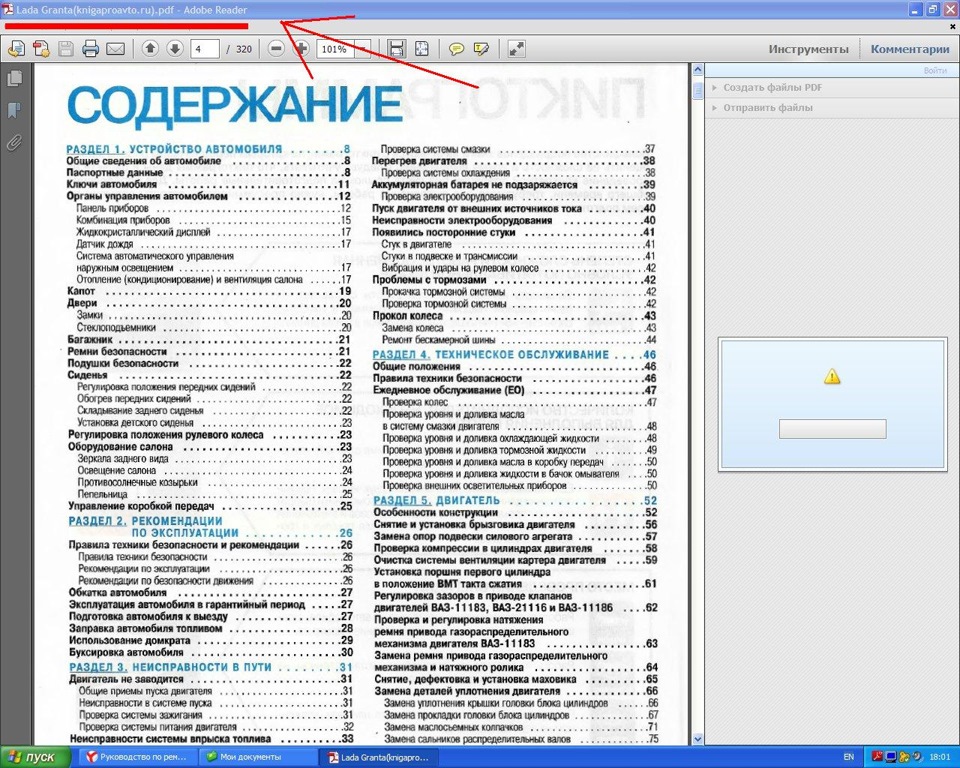Click the EN language indicator in tray
Screen dimensions: 960x768
point(849,757)
